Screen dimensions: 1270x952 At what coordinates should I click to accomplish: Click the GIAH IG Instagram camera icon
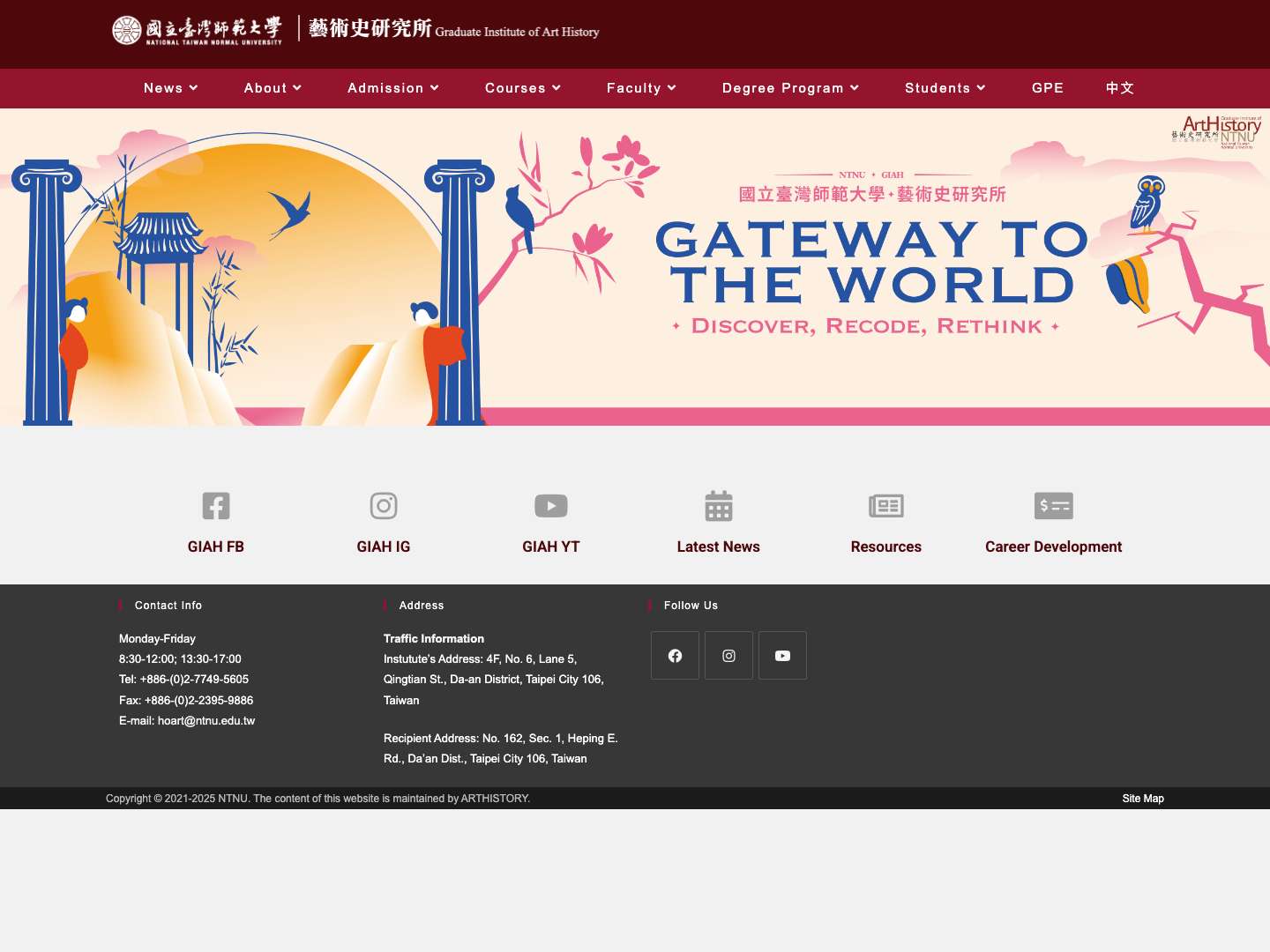(x=383, y=506)
